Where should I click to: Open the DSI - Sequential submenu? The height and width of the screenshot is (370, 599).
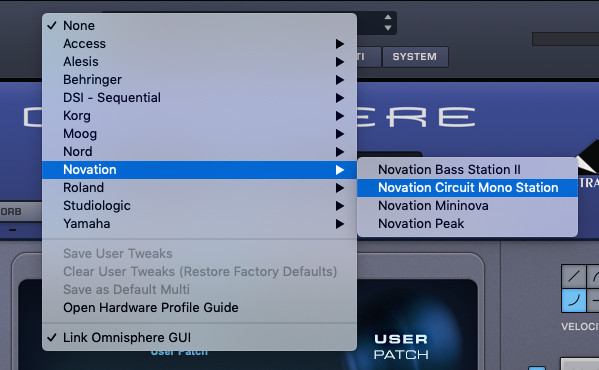[x=199, y=97]
